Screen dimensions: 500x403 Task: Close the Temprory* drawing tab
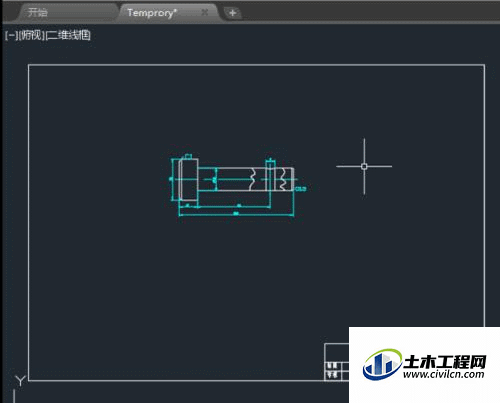[205, 12]
